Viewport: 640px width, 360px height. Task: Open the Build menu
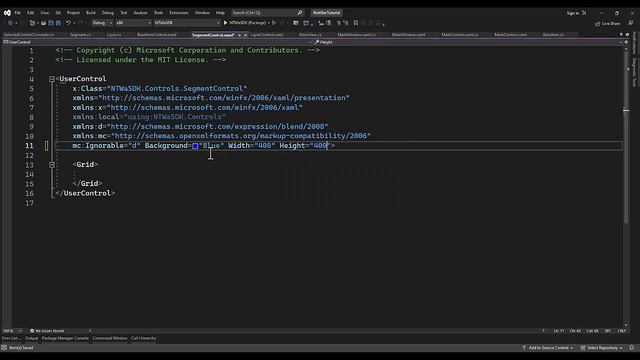[x=91, y=13]
